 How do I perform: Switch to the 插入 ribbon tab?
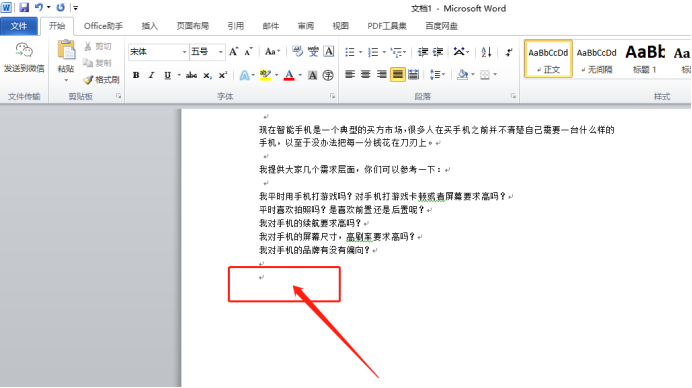[149, 26]
